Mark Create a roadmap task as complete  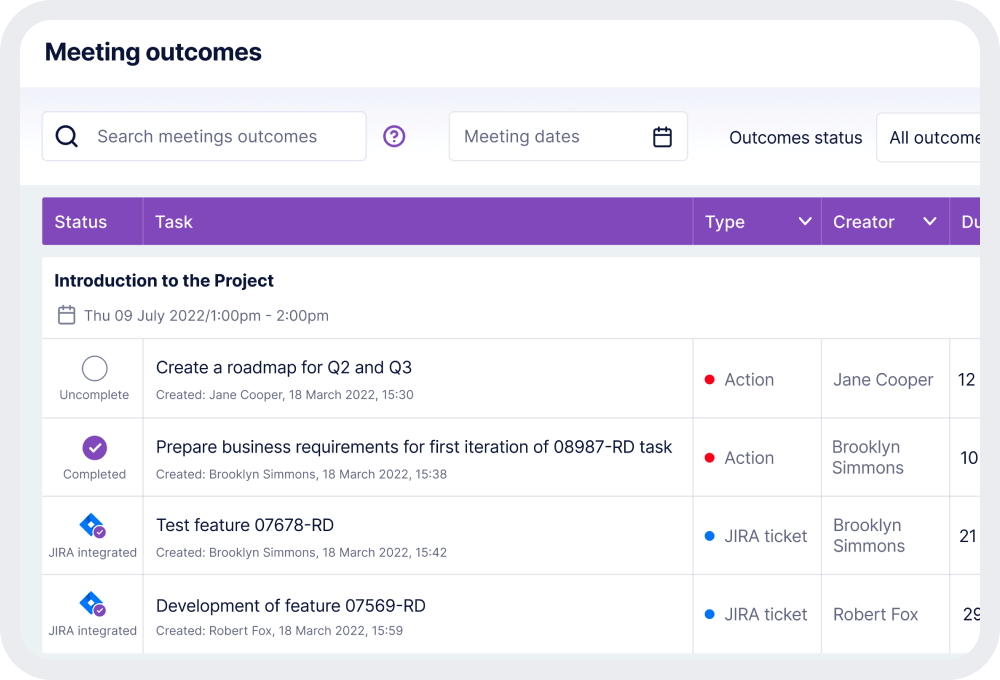click(94, 369)
